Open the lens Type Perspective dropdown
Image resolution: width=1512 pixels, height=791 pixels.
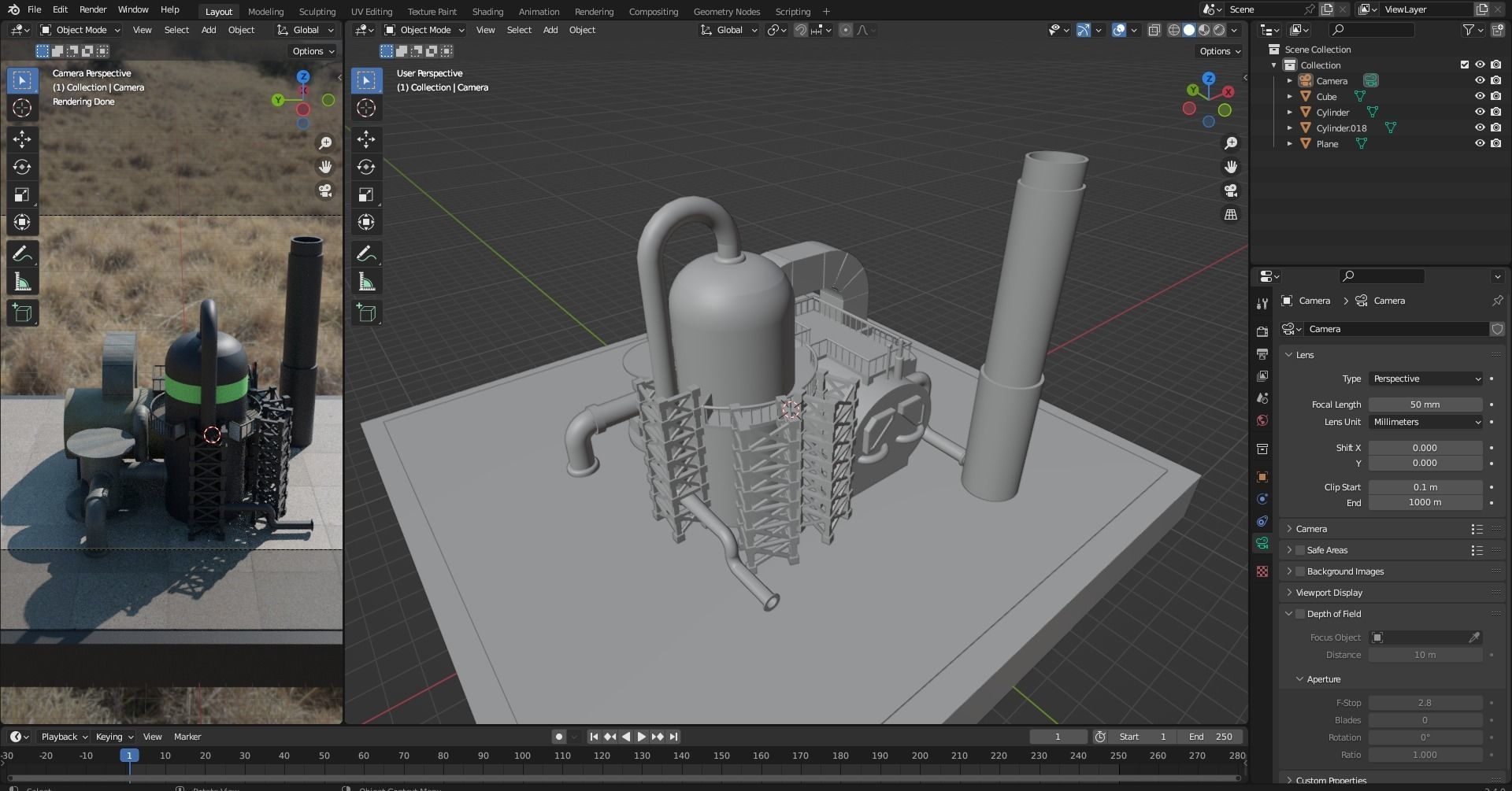point(1425,379)
